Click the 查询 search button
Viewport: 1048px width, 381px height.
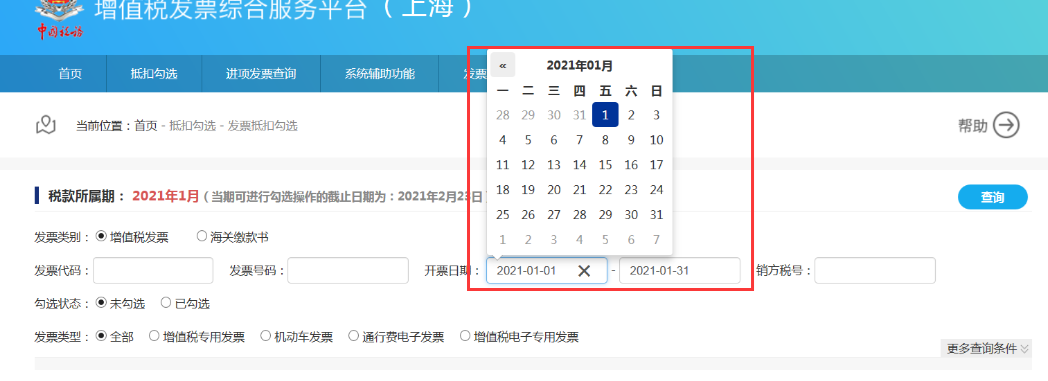pos(993,197)
